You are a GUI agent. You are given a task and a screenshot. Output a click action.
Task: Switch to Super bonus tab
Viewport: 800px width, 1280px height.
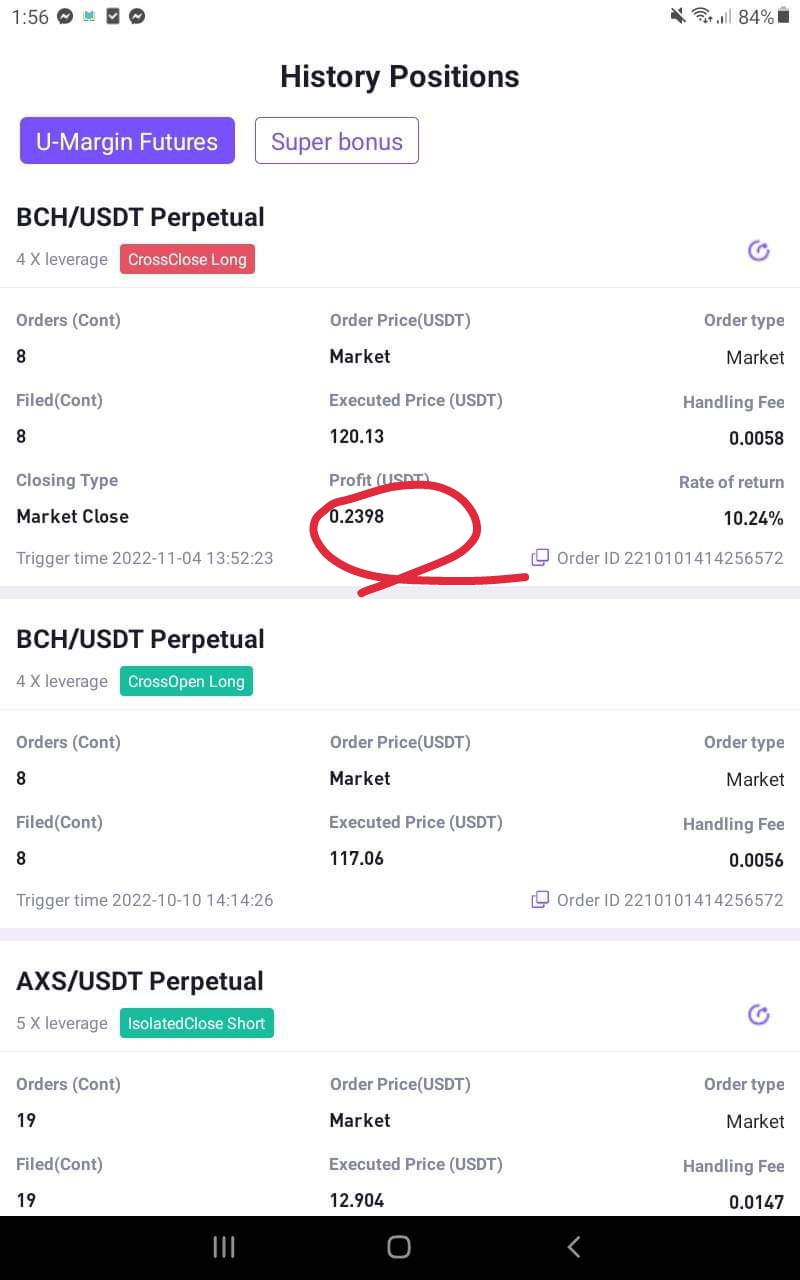coord(337,141)
